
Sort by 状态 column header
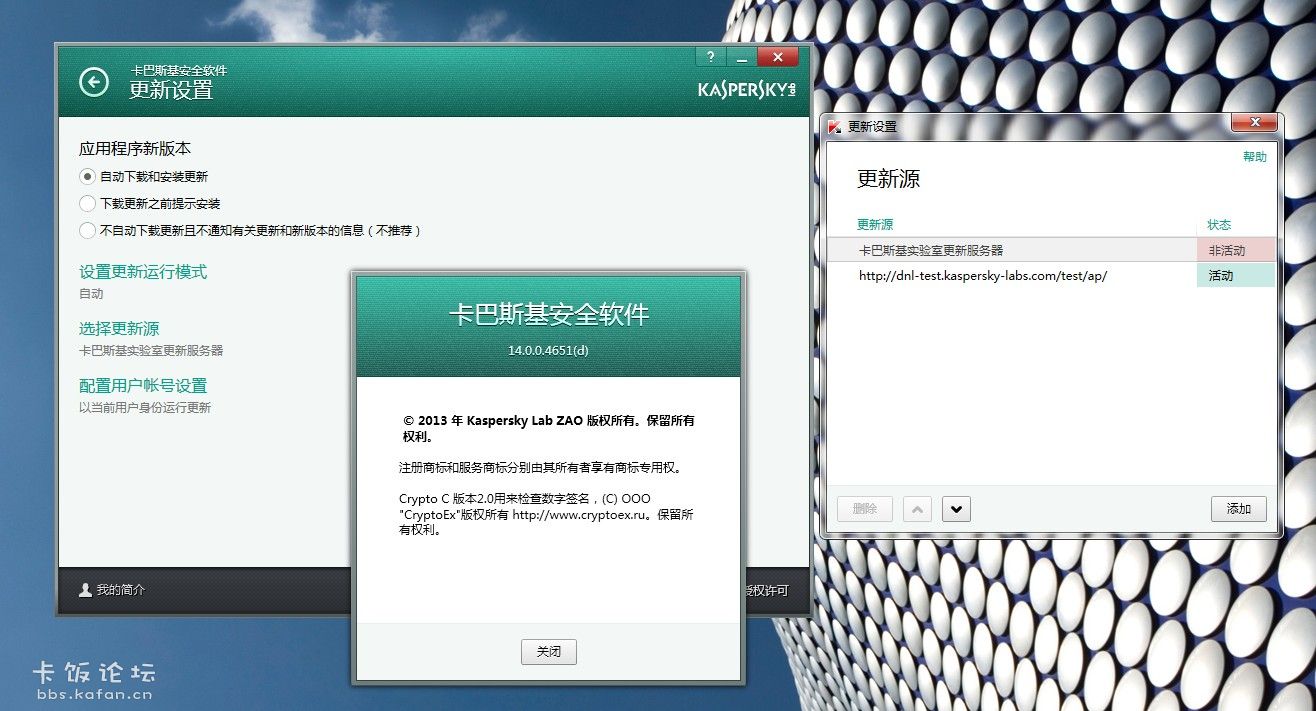[x=1219, y=225]
